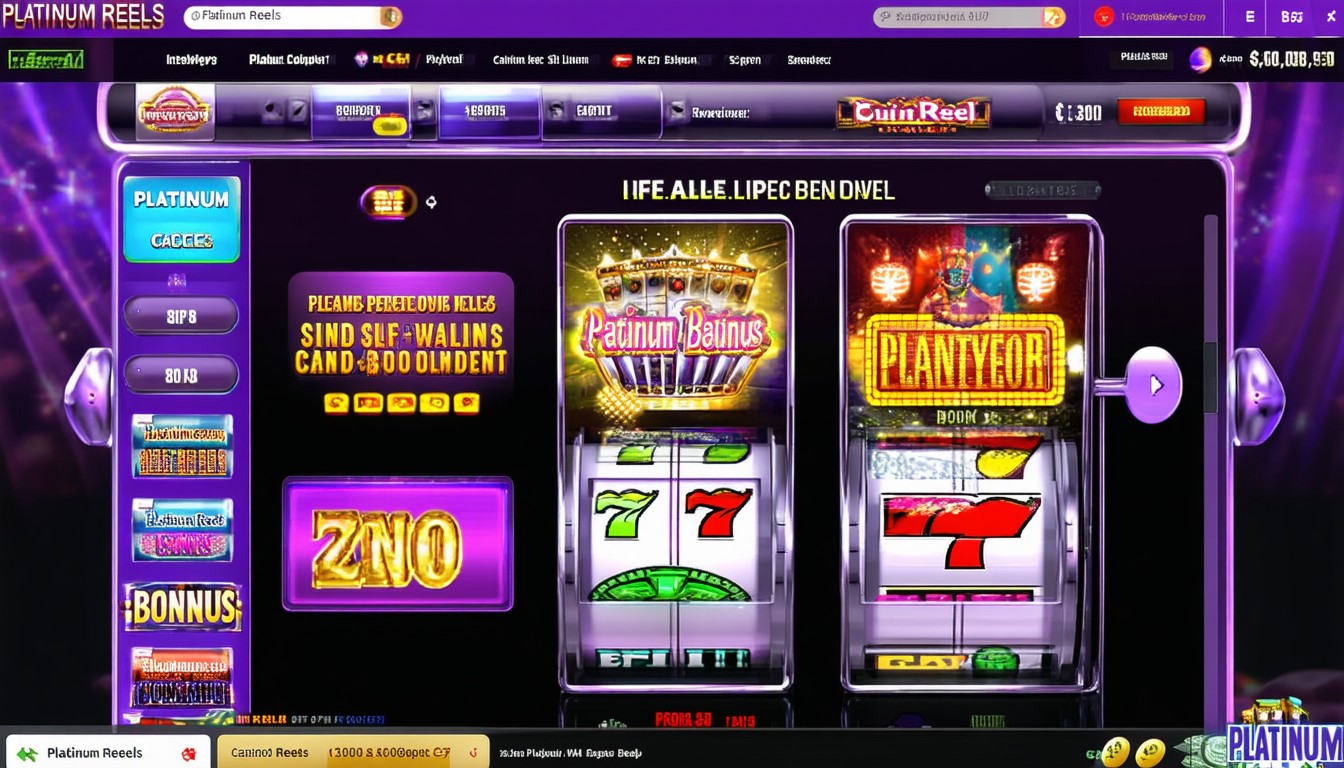This screenshot has height=768, width=1344.
Task: Click the green arrows icon on the bottom tab
Action: click(27, 754)
